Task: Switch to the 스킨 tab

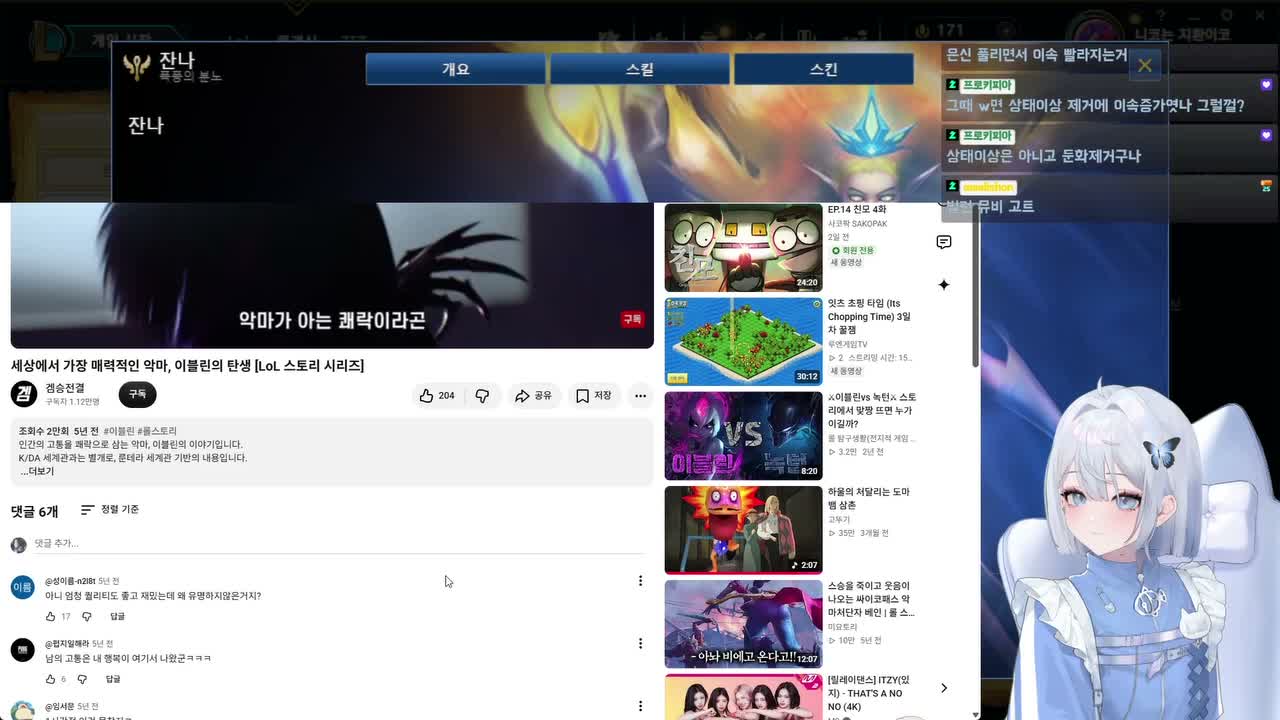Action: (823, 69)
